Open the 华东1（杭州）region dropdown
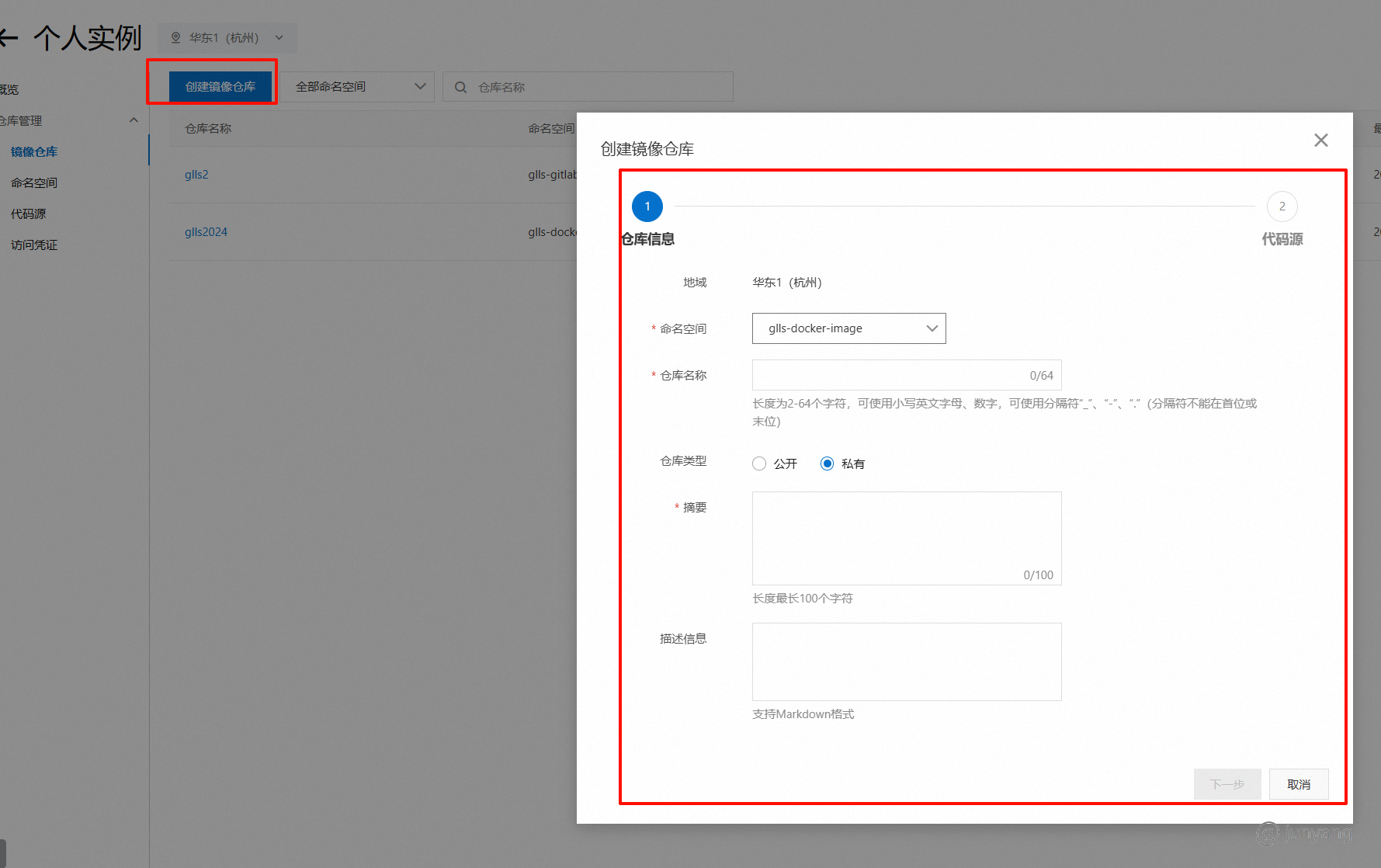Screen dimensions: 1381x868 [x=227, y=37]
